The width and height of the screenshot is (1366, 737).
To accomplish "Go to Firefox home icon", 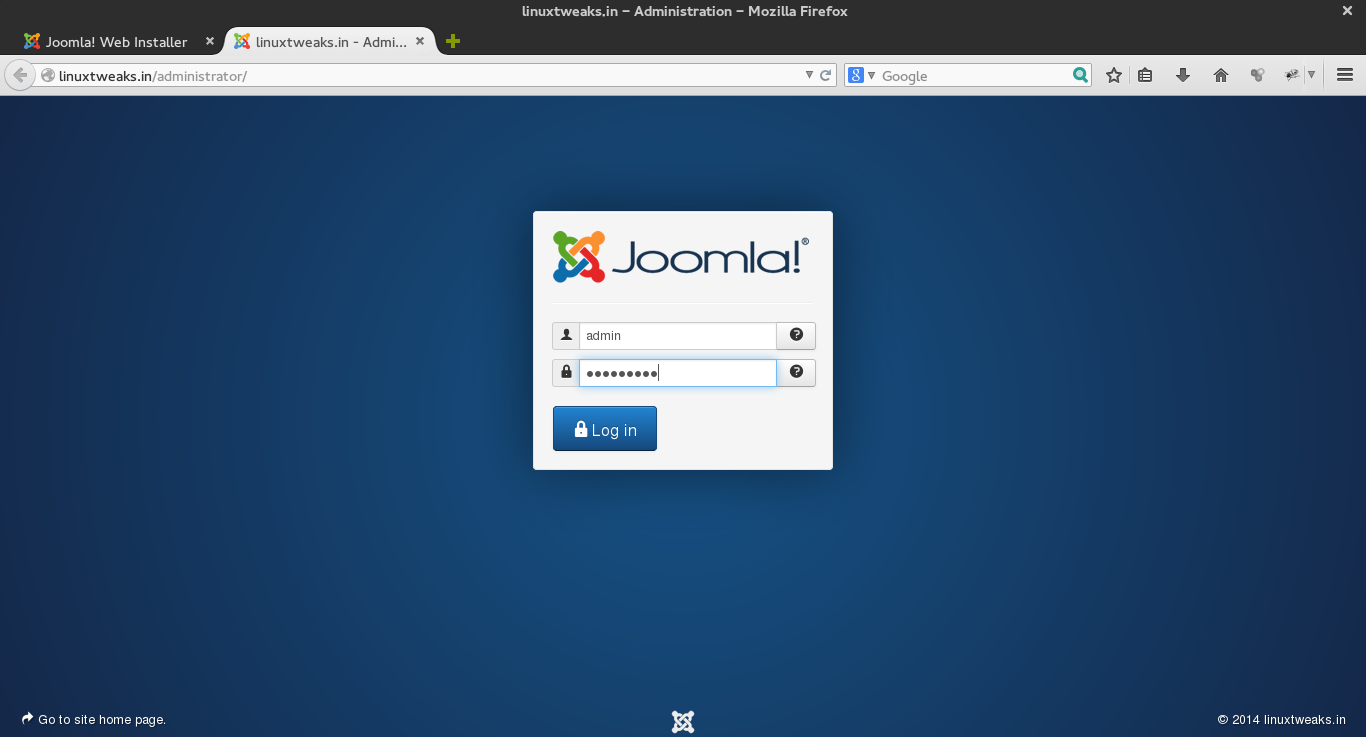I will coord(1221,75).
